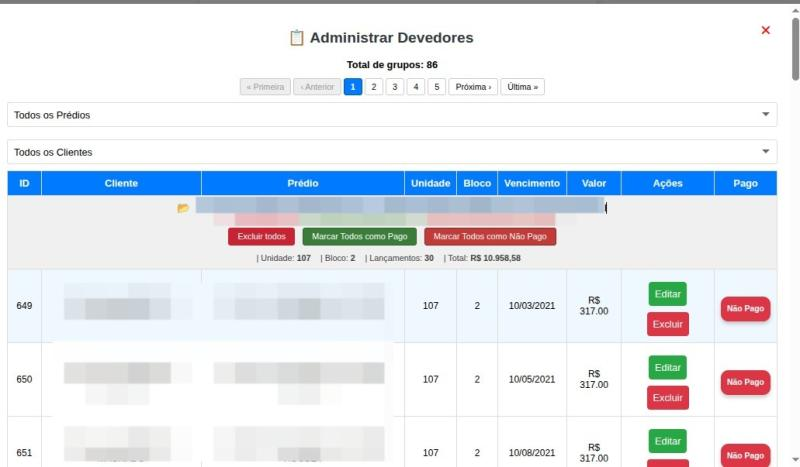This screenshot has height=467, width=800.
Task: Click the due date 10/08/2021
Action: 532,453
